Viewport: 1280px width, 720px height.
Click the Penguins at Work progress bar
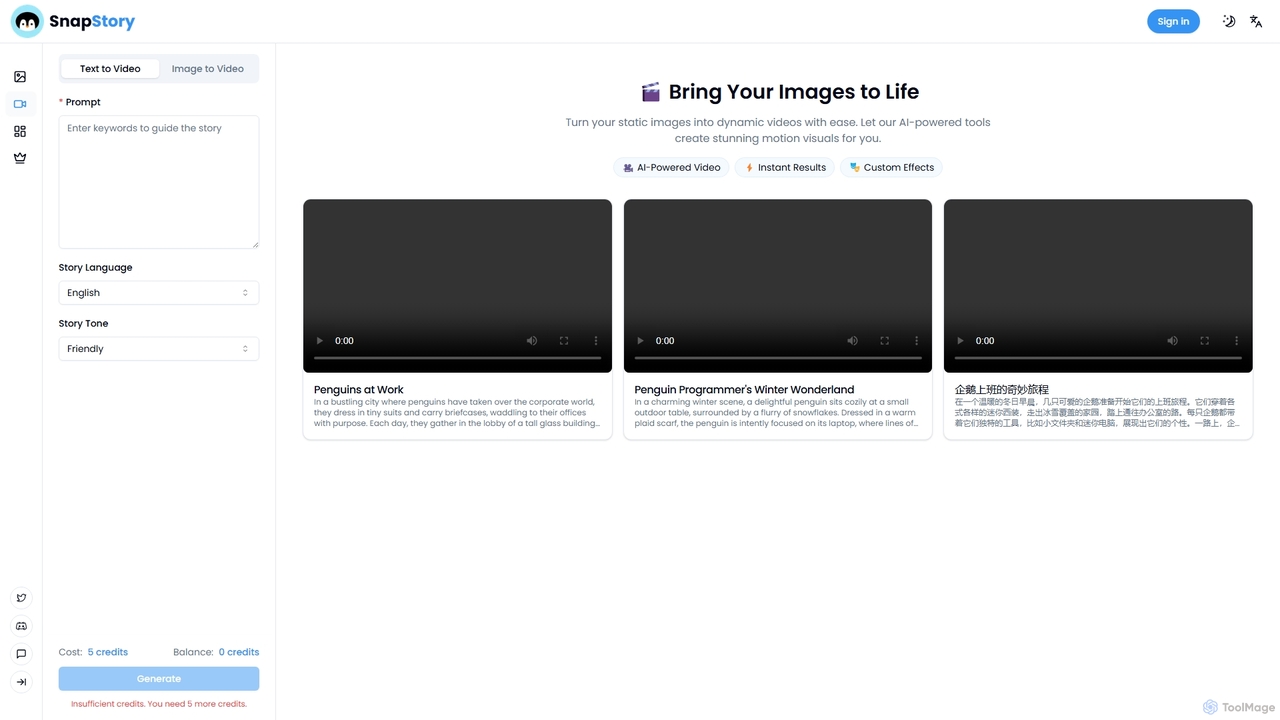[x=457, y=358]
